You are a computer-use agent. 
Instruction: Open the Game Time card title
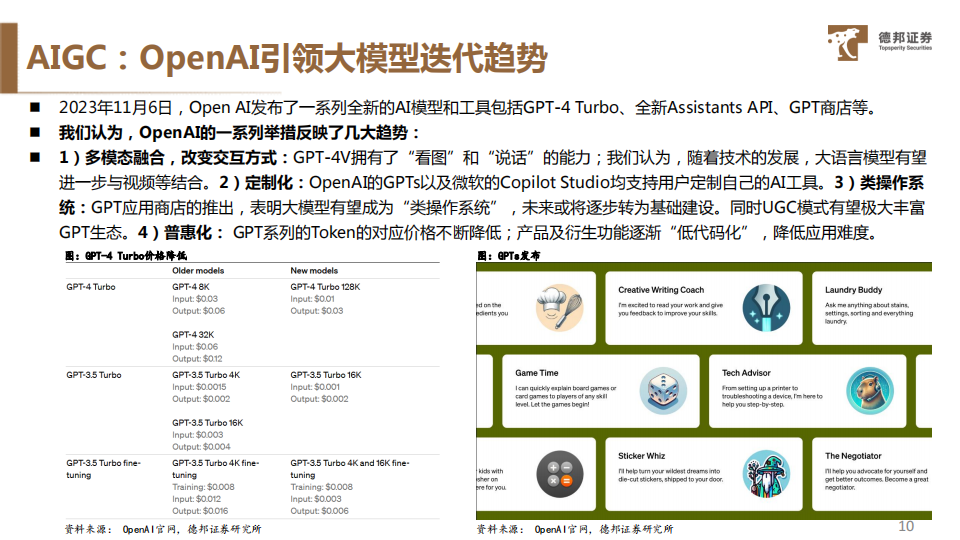click(x=536, y=373)
